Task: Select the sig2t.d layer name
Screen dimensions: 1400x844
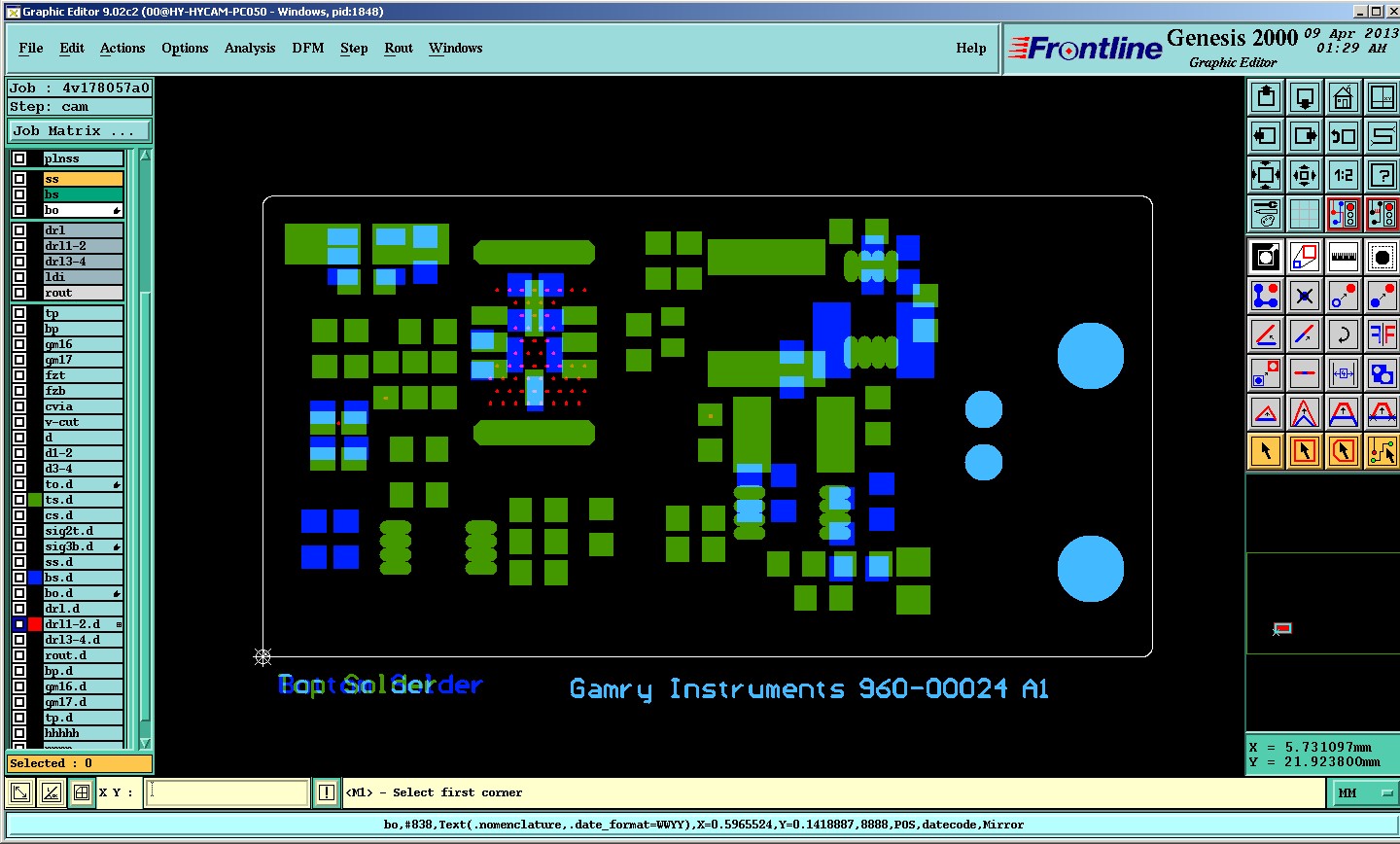Action: coord(83,531)
